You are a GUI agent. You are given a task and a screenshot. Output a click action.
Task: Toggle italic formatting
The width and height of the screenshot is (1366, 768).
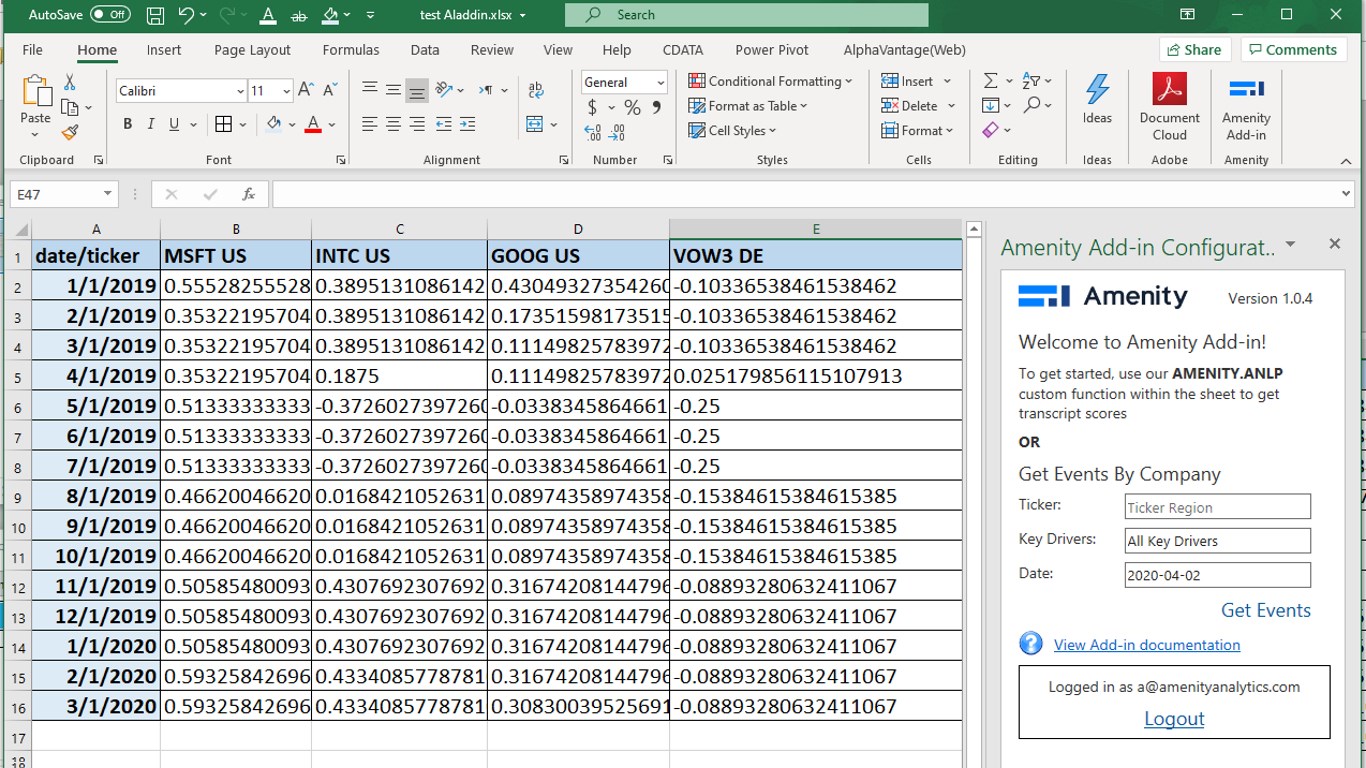point(150,124)
